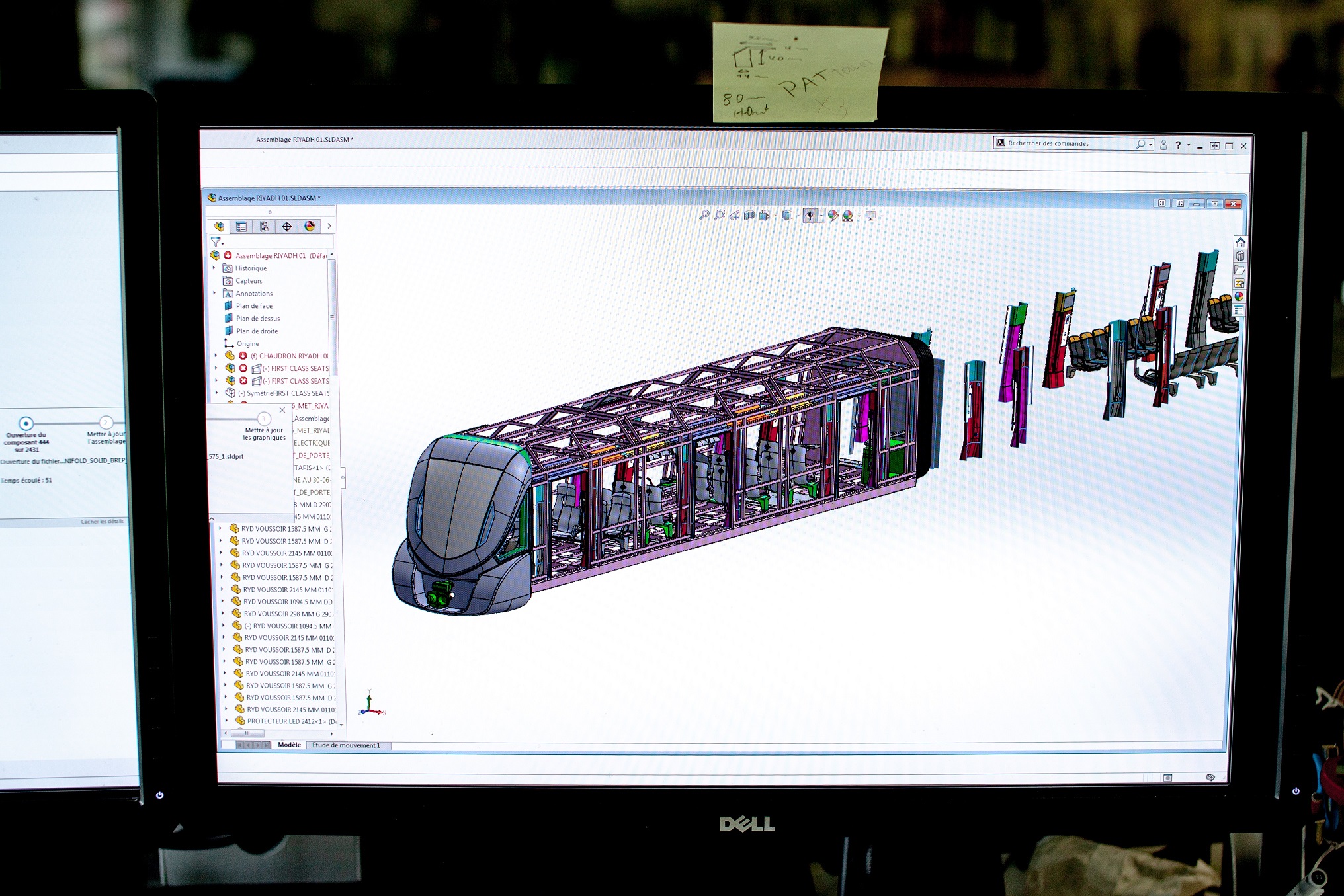Viewport: 1344px width, 896px height.
Task: Select Plan de droite in the tree
Action: pos(257,331)
